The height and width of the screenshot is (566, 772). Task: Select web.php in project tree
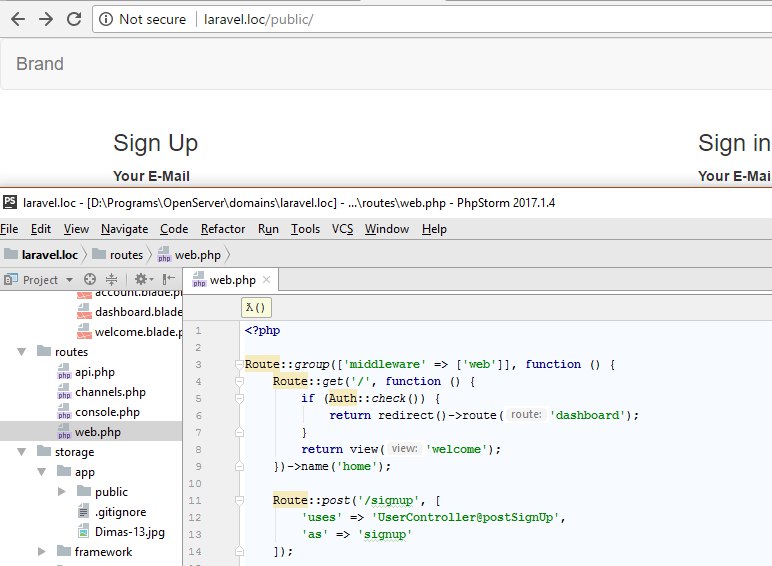[x=89, y=432]
